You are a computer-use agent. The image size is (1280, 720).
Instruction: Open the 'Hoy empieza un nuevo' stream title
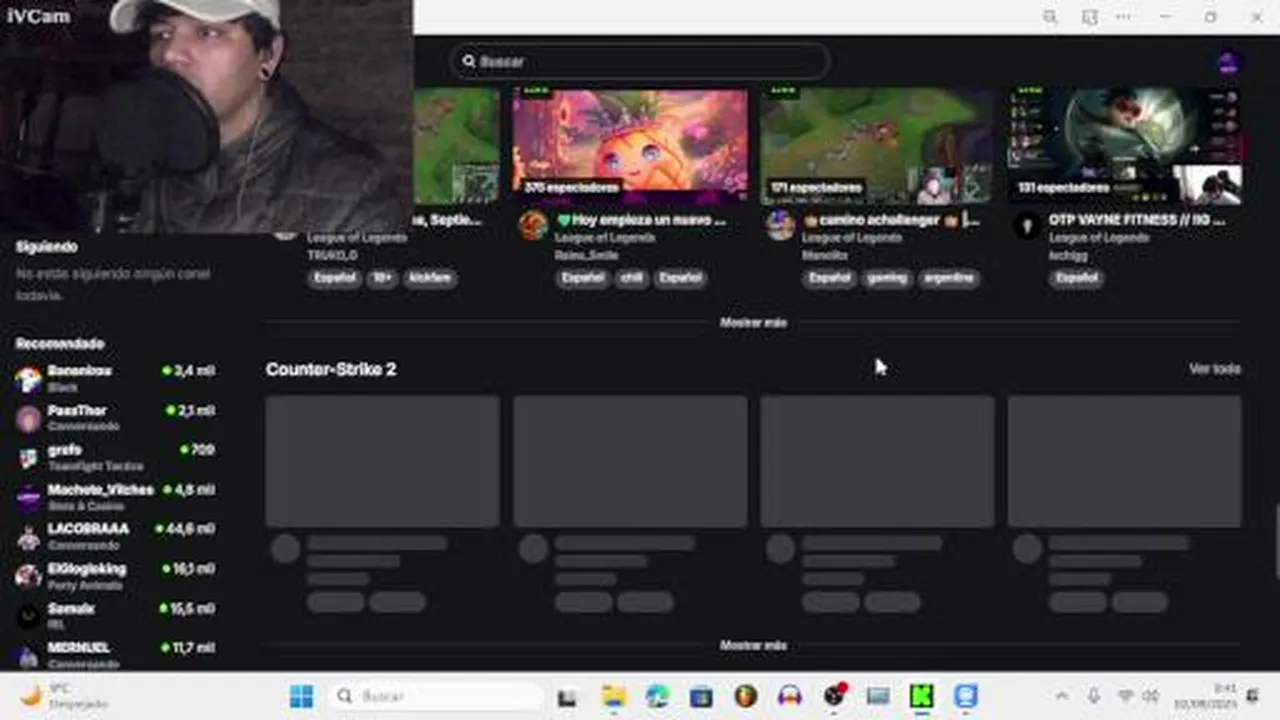tap(641, 220)
